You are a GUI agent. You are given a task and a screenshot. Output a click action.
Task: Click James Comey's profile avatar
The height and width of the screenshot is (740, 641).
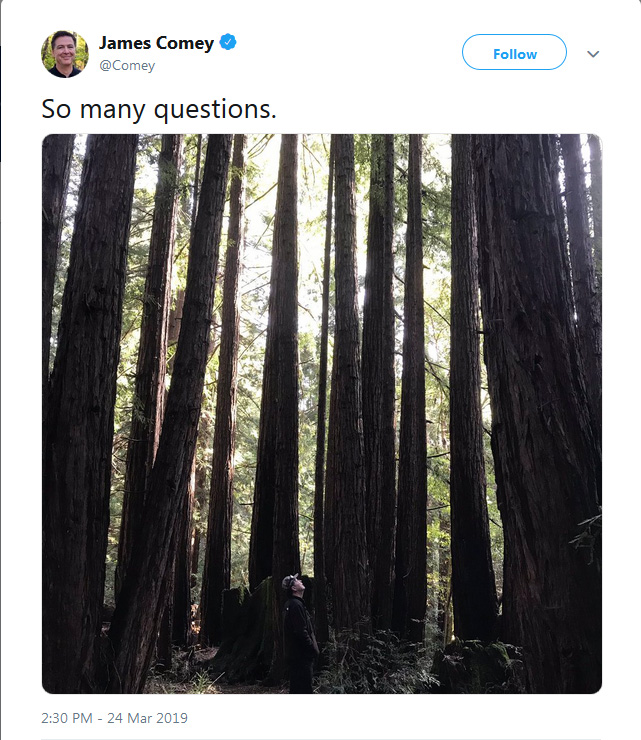(65, 54)
